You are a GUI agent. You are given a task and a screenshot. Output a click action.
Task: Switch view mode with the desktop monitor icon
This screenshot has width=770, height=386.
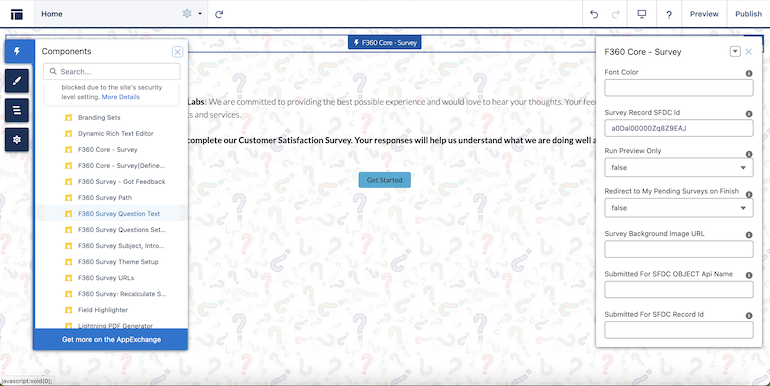click(x=641, y=14)
